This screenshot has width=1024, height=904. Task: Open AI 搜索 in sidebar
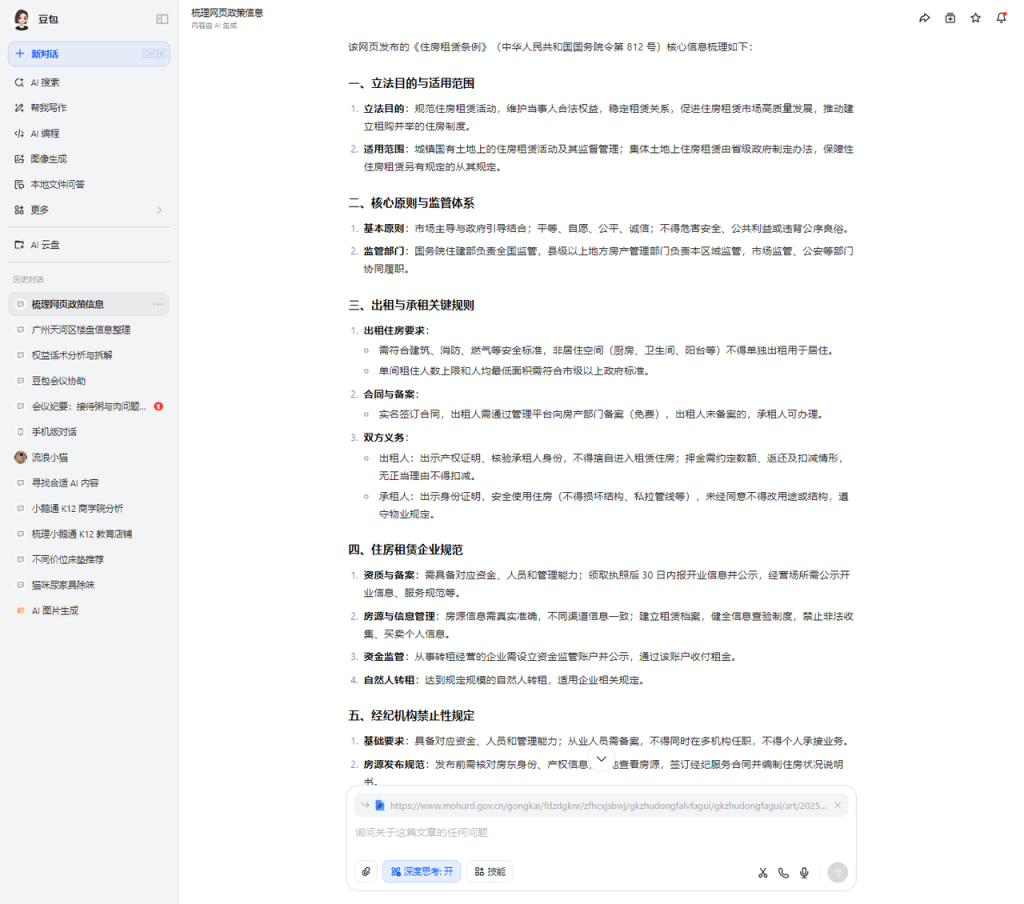[x=89, y=82]
